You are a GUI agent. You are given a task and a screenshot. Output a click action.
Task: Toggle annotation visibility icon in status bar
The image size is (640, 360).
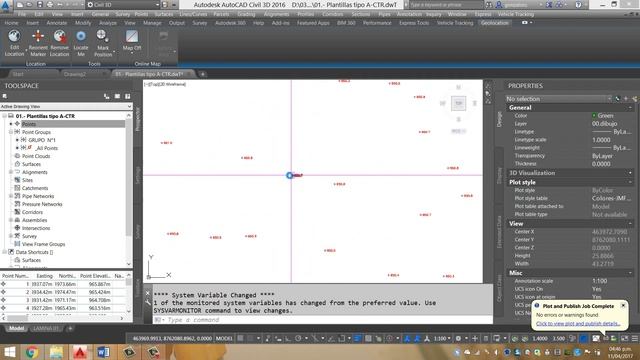click(x=407, y=338)
